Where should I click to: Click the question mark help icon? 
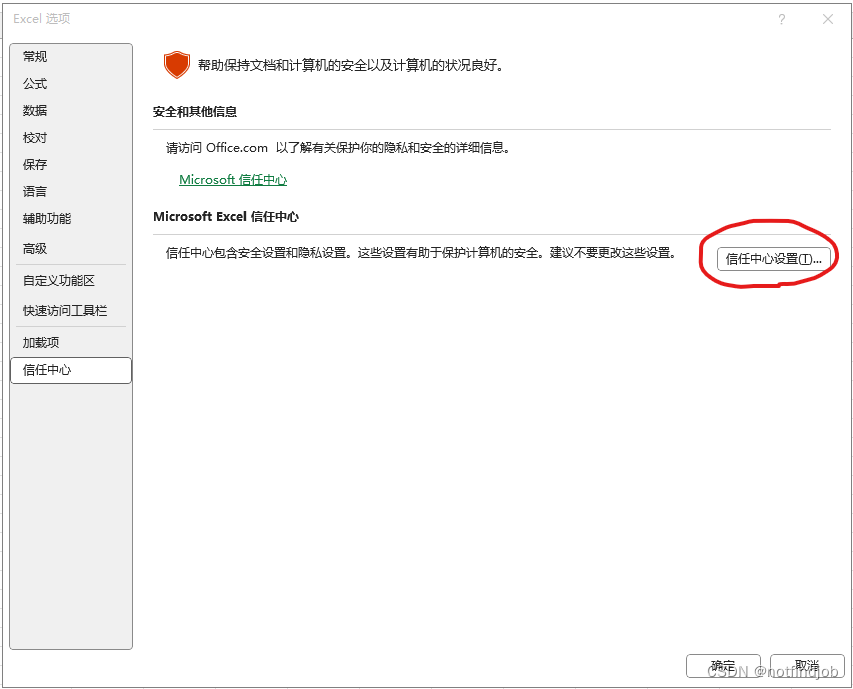click(x=782, y=20)
